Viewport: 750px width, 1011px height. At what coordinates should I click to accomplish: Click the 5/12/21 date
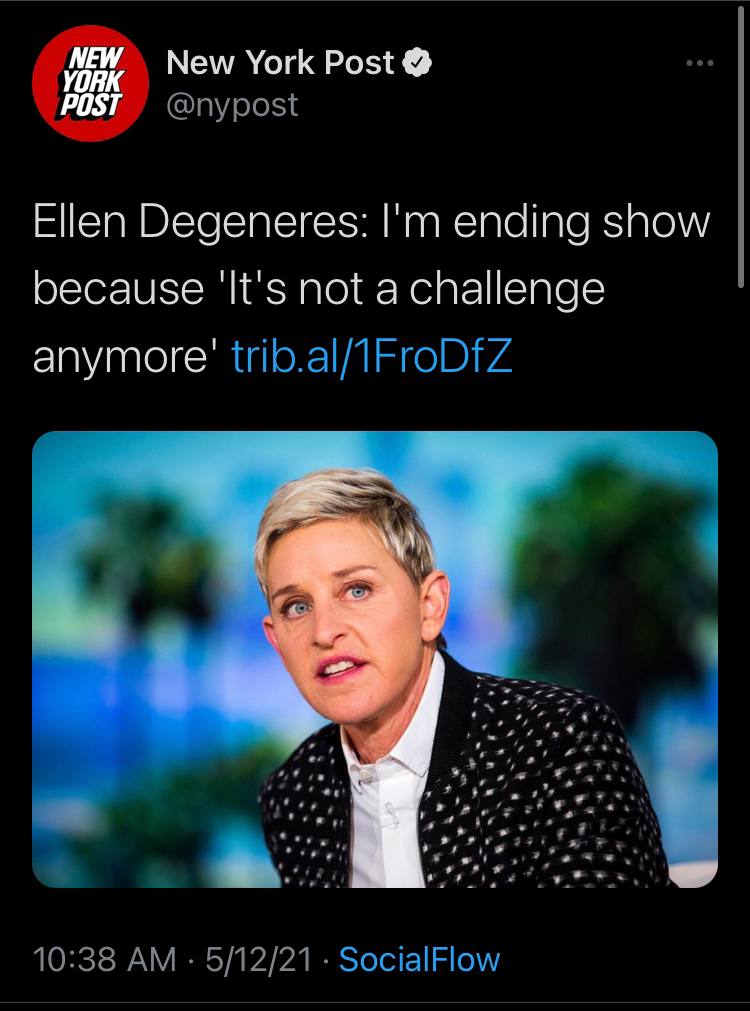pyautogui.click(x=259, y=959)
